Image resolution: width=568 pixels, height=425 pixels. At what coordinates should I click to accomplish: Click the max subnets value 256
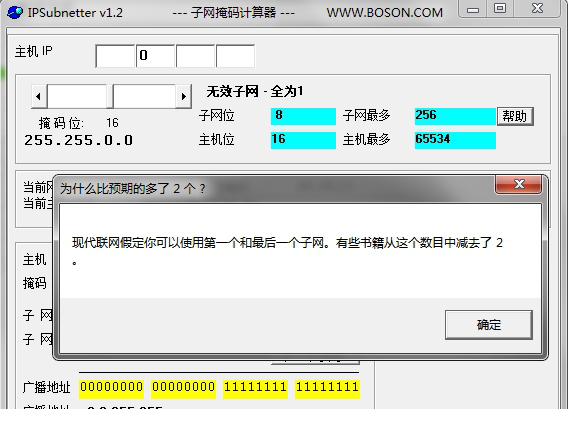(x=455, y=116)
